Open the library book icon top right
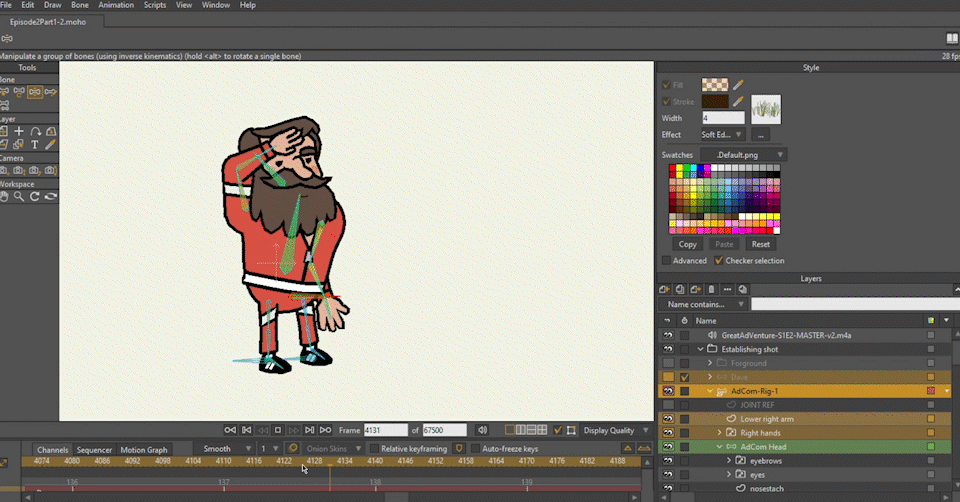 coord(952,39)
